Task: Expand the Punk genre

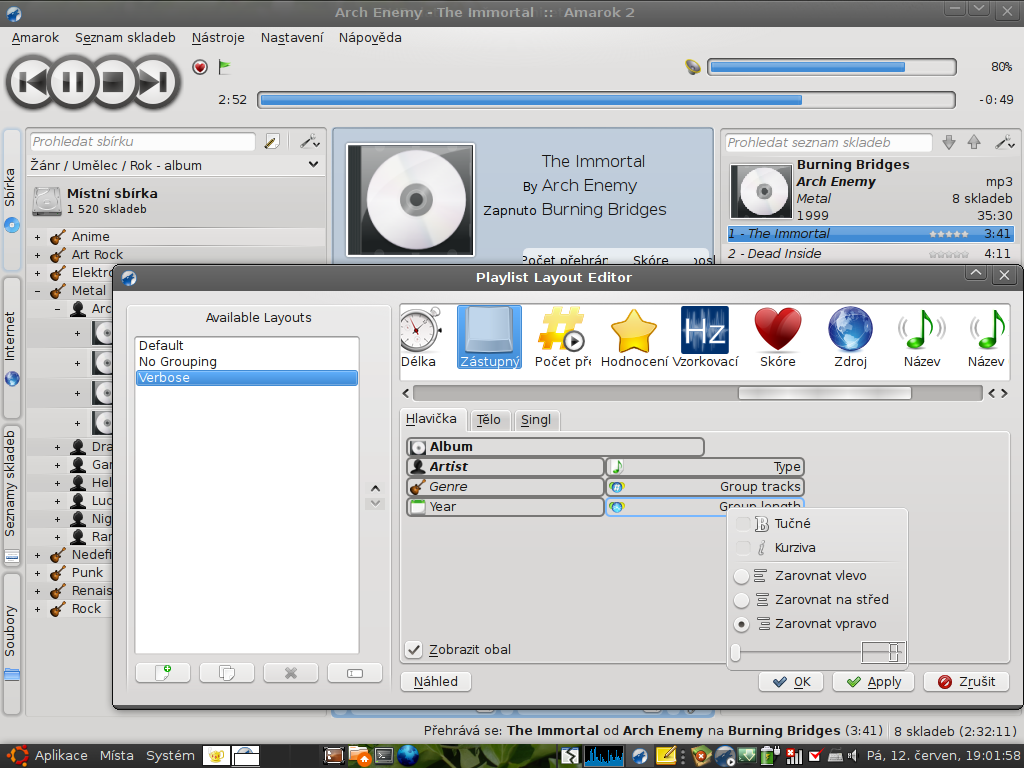Action: (x=37, y=573)
